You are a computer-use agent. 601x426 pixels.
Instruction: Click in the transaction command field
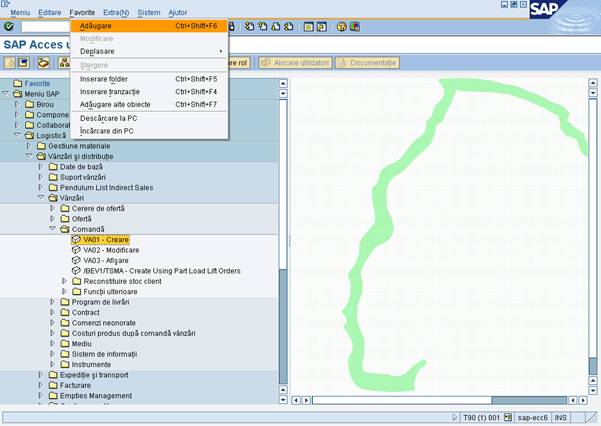tap(46, 26)
